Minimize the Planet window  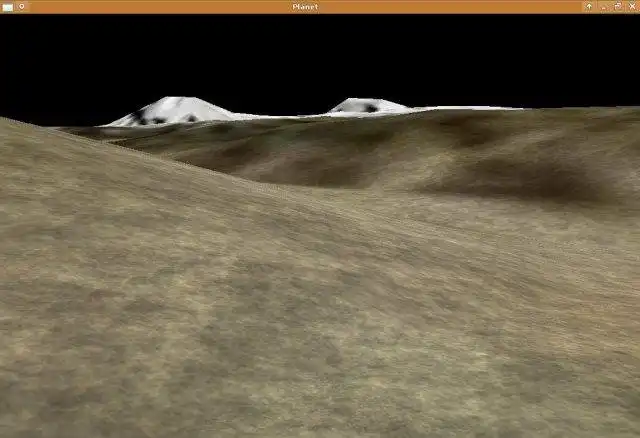604,7
